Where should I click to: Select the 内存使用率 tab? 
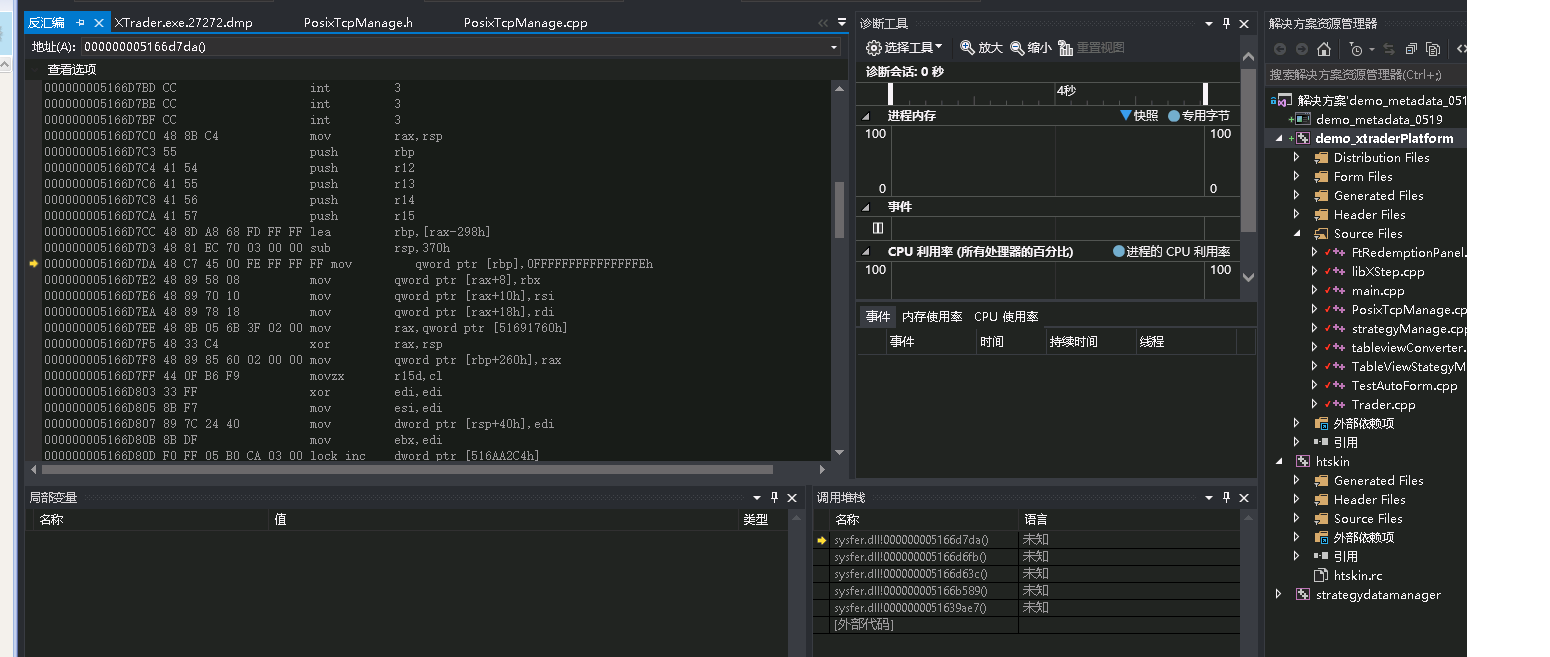click(932, 316)
